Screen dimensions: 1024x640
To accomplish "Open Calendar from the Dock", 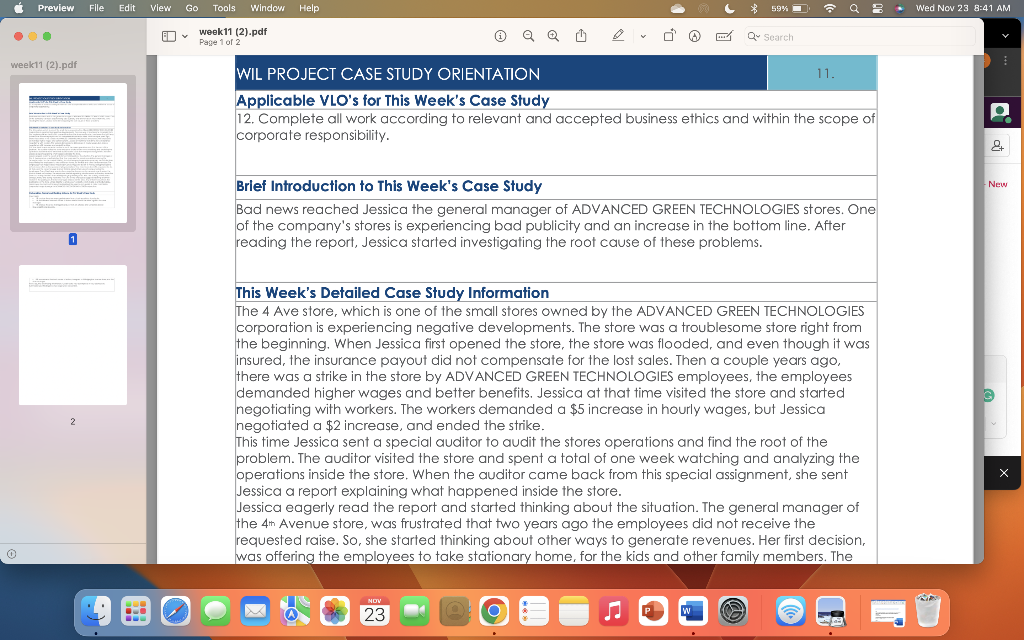I will [375, 612].
